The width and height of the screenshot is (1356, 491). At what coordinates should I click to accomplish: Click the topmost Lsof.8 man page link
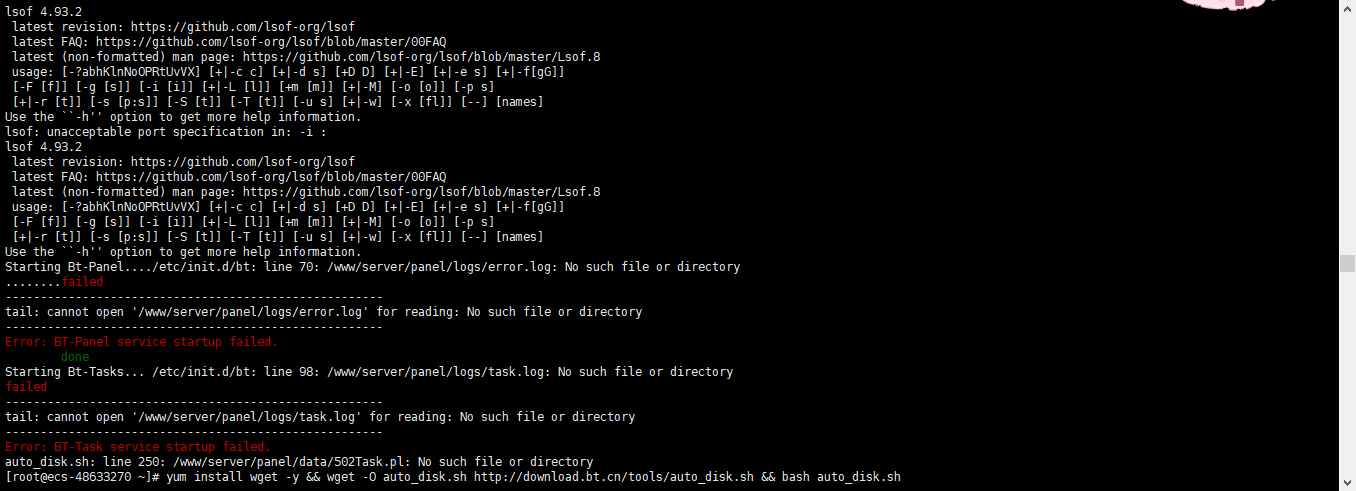[x=422, y=57]
